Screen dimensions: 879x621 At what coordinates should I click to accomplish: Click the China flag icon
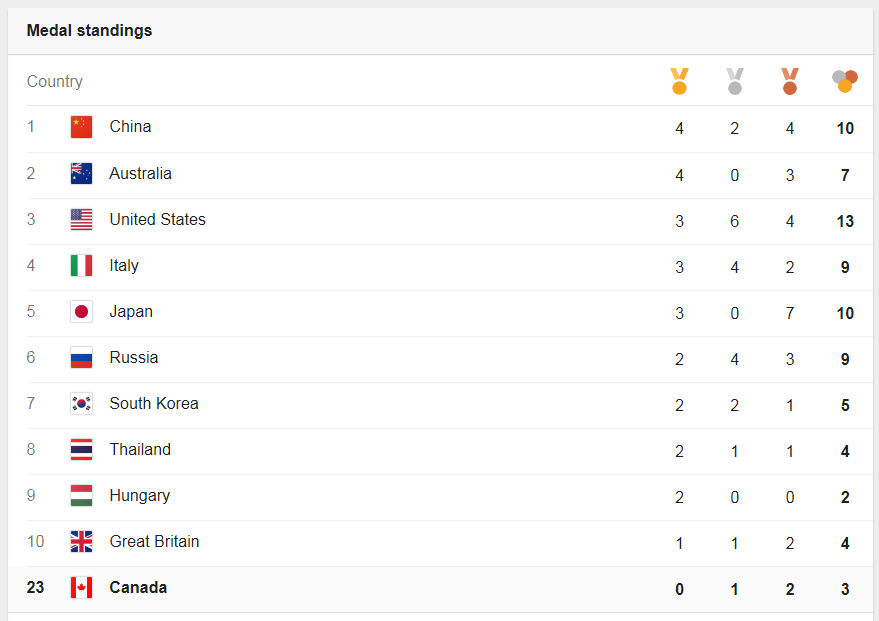pos(81,127)
